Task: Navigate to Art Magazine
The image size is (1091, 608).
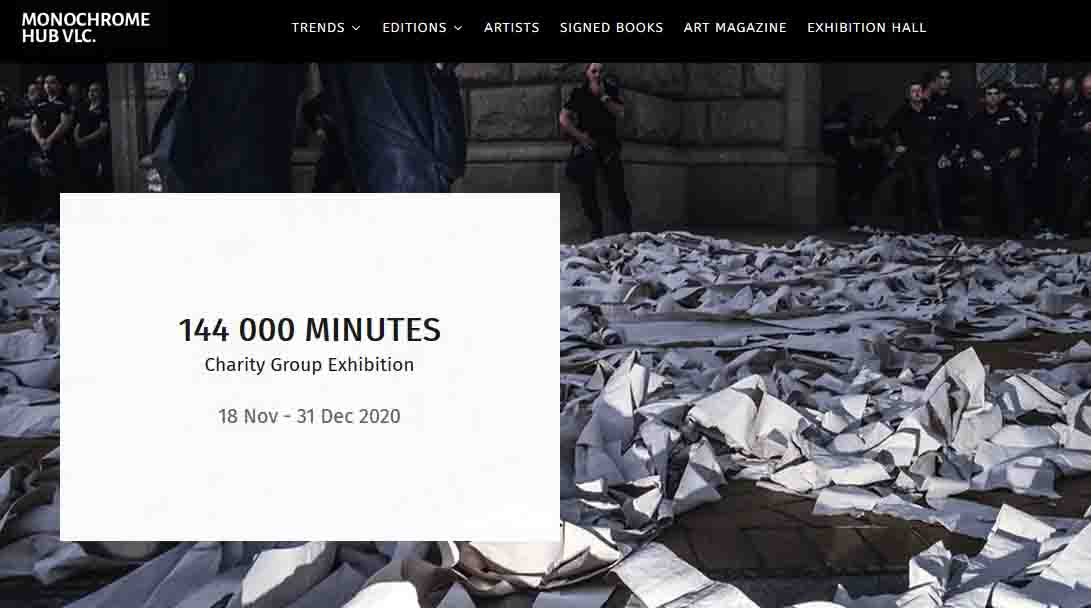Action: click(735, 28)
